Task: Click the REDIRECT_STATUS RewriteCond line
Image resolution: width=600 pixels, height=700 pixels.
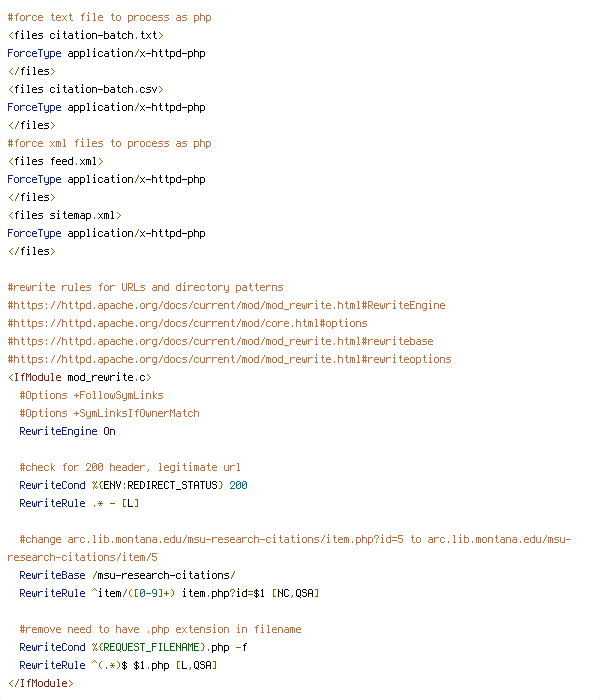Action: pyautogui.click(x=133, y=485)
